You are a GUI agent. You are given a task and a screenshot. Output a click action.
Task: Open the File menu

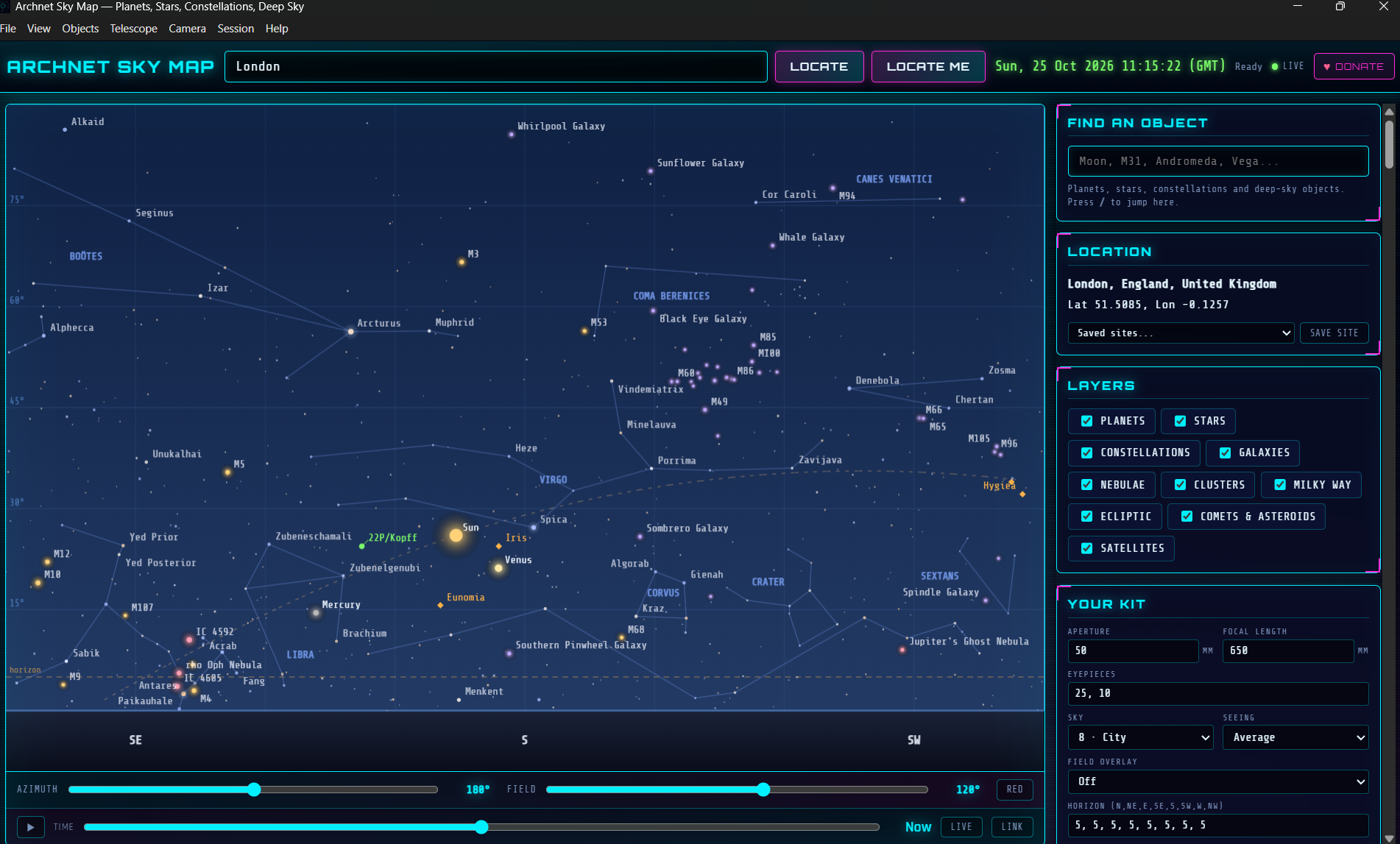tap(8, 29)
